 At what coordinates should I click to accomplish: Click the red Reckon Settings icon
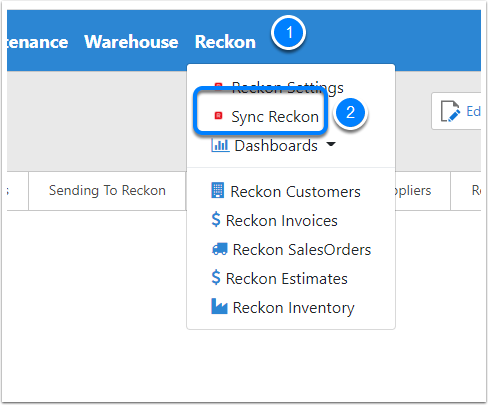[x=218, y=85]
